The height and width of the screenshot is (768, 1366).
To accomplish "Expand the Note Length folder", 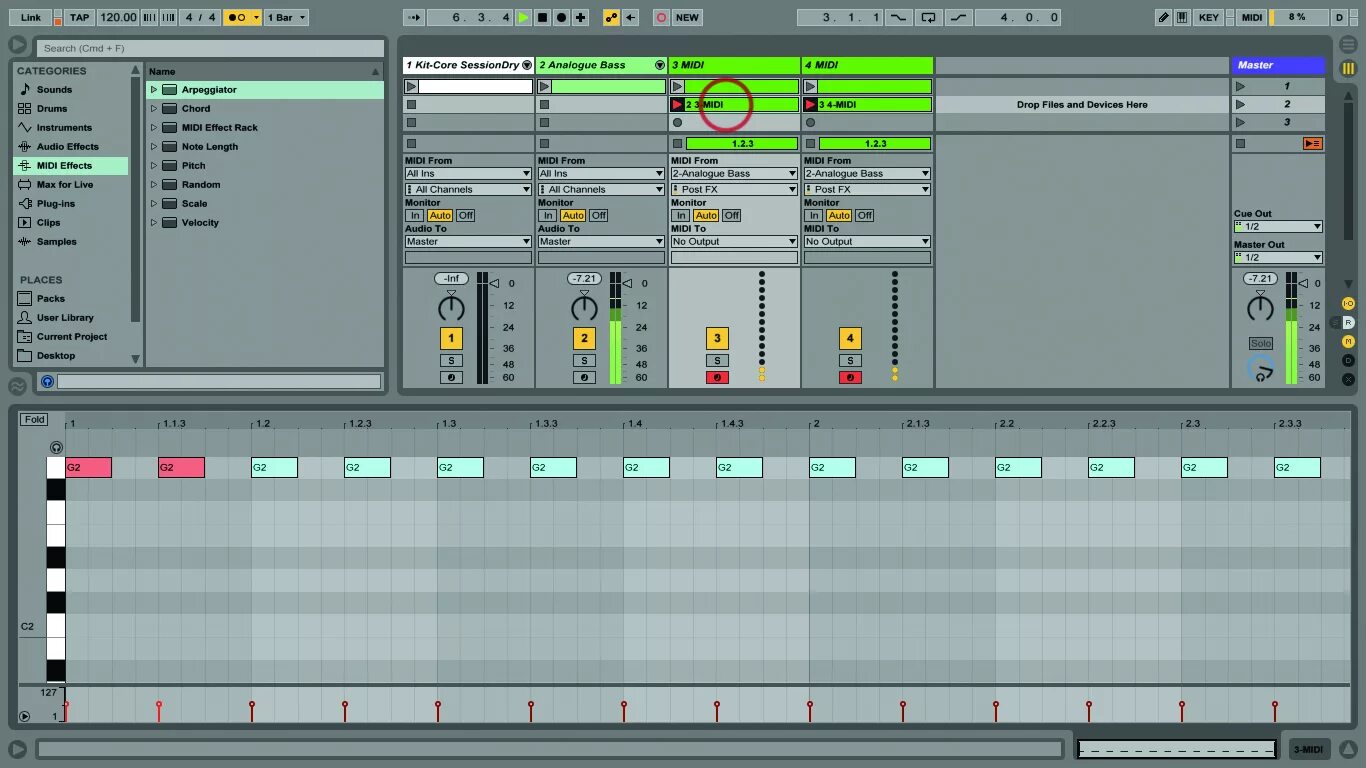I will 154,146.
